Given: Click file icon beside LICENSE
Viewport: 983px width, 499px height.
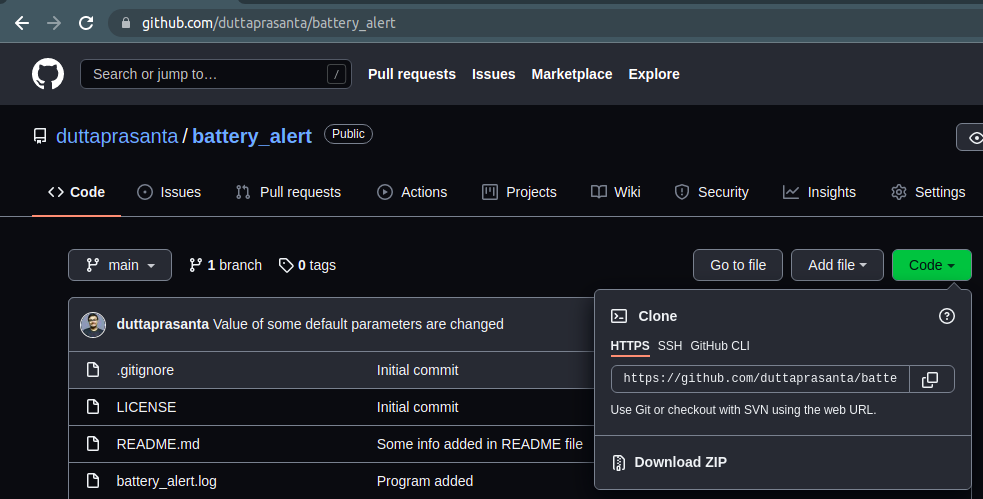Looking at the screenshot, I should (93, 407).
